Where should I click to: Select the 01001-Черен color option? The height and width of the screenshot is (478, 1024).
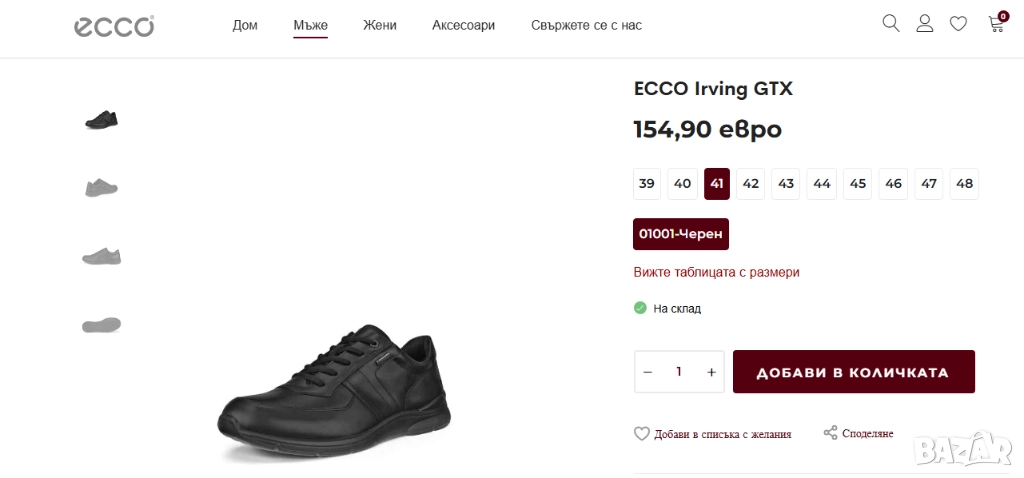[x=680, y=234]
